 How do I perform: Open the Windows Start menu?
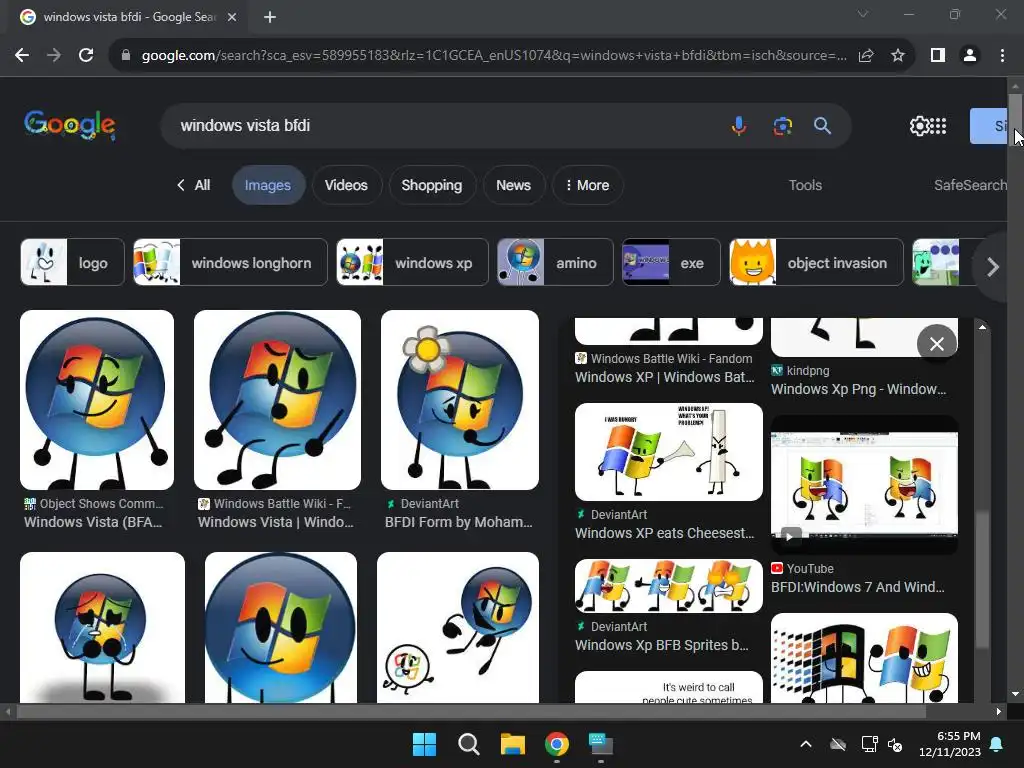424,744
